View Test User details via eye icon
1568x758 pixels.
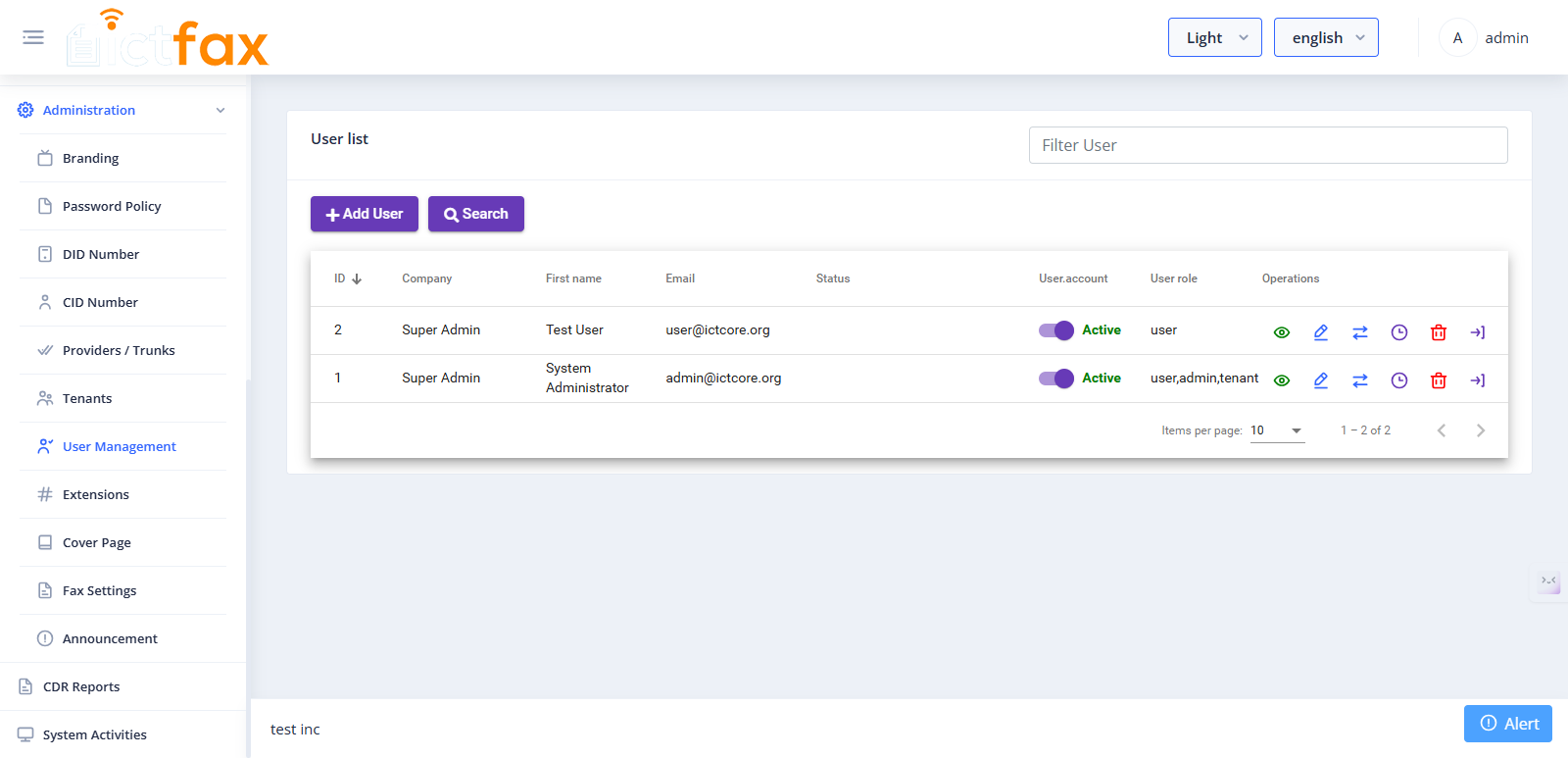point(1281,332)
